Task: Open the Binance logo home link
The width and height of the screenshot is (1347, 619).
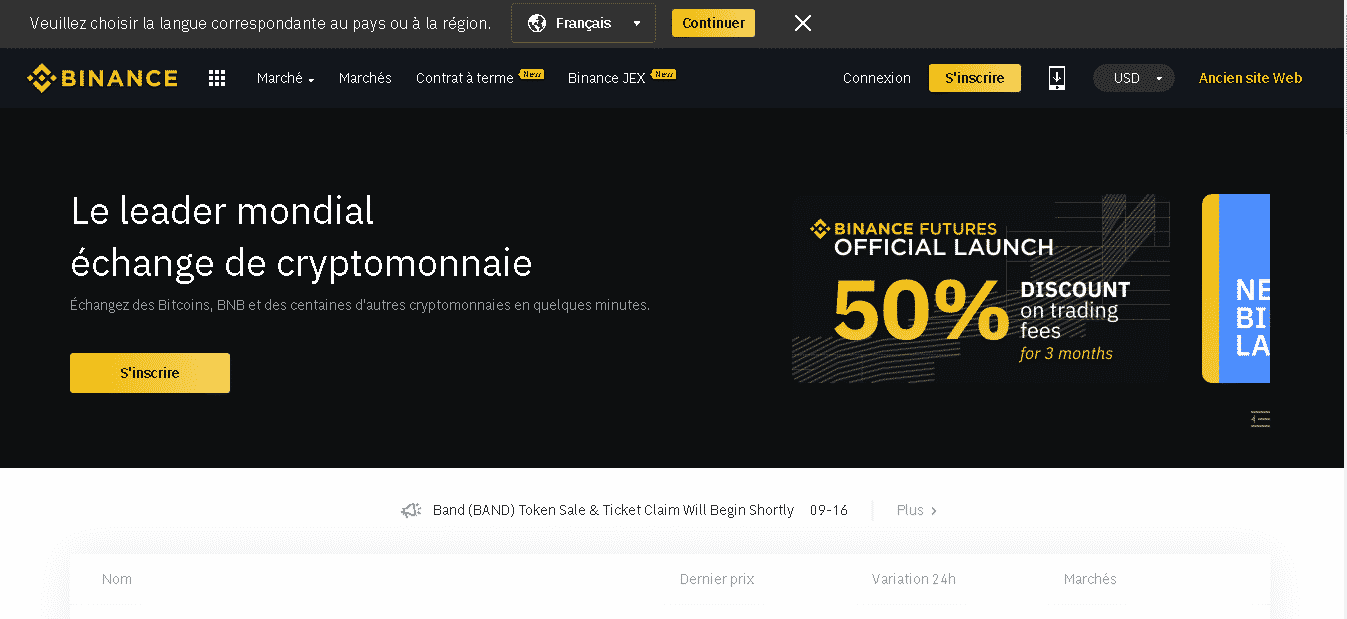Action: tap(102, 78)
